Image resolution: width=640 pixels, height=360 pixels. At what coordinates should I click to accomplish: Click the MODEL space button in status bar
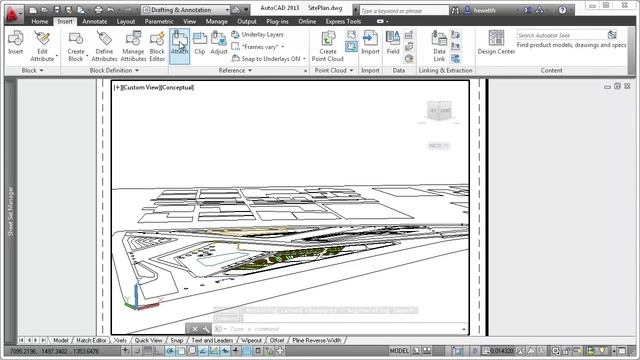click(x=399, y=351)
